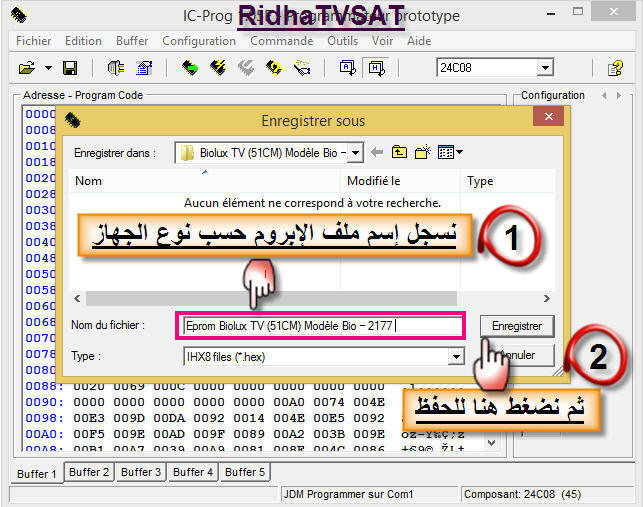Switch to the Buffer 5 tab
The width and height of the screenshot is (643, 507).
tap(245, 472)
